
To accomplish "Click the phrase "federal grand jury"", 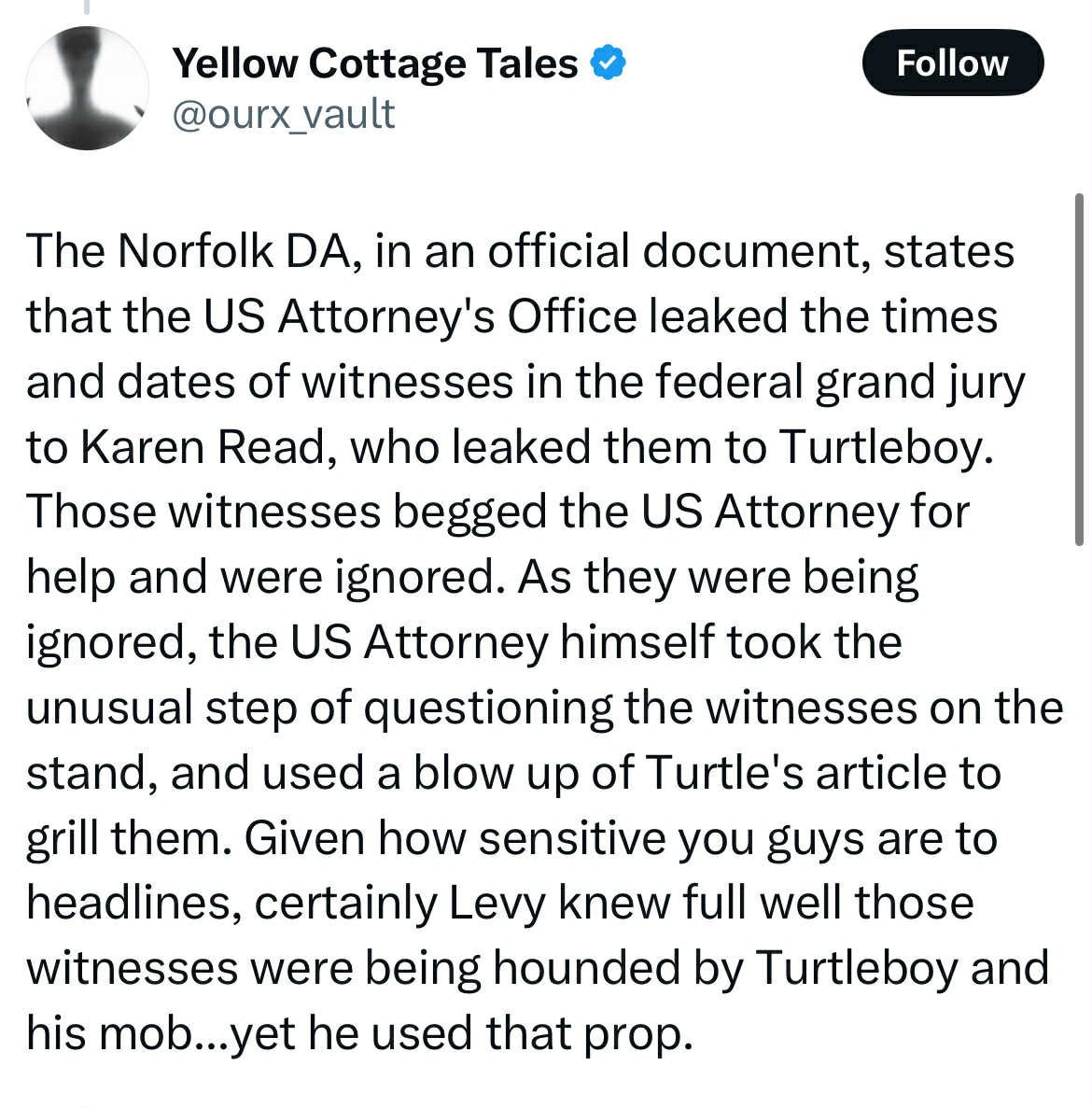I will [840, 384].
